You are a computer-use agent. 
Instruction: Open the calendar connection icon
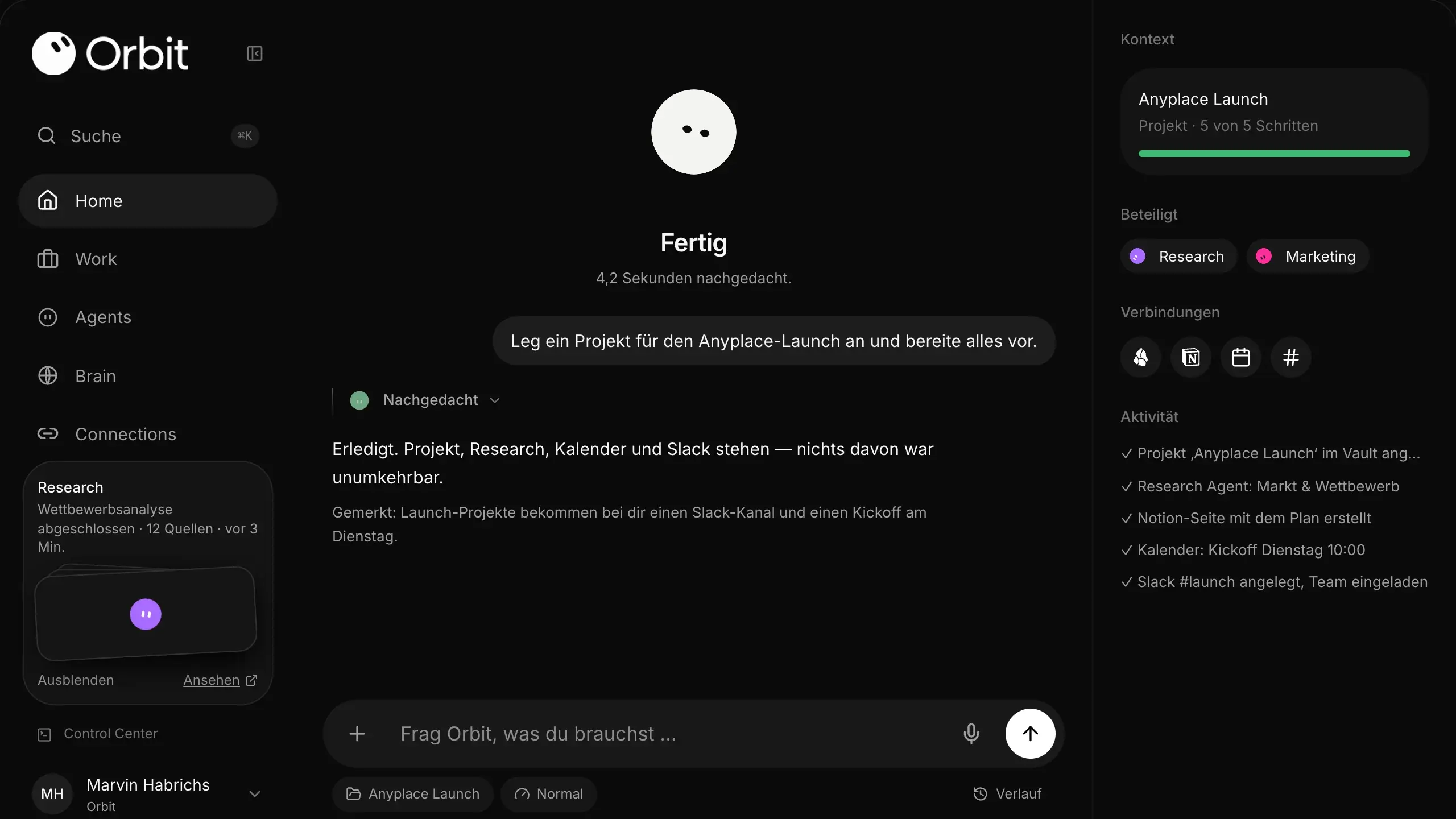(x=1241, y=357)
